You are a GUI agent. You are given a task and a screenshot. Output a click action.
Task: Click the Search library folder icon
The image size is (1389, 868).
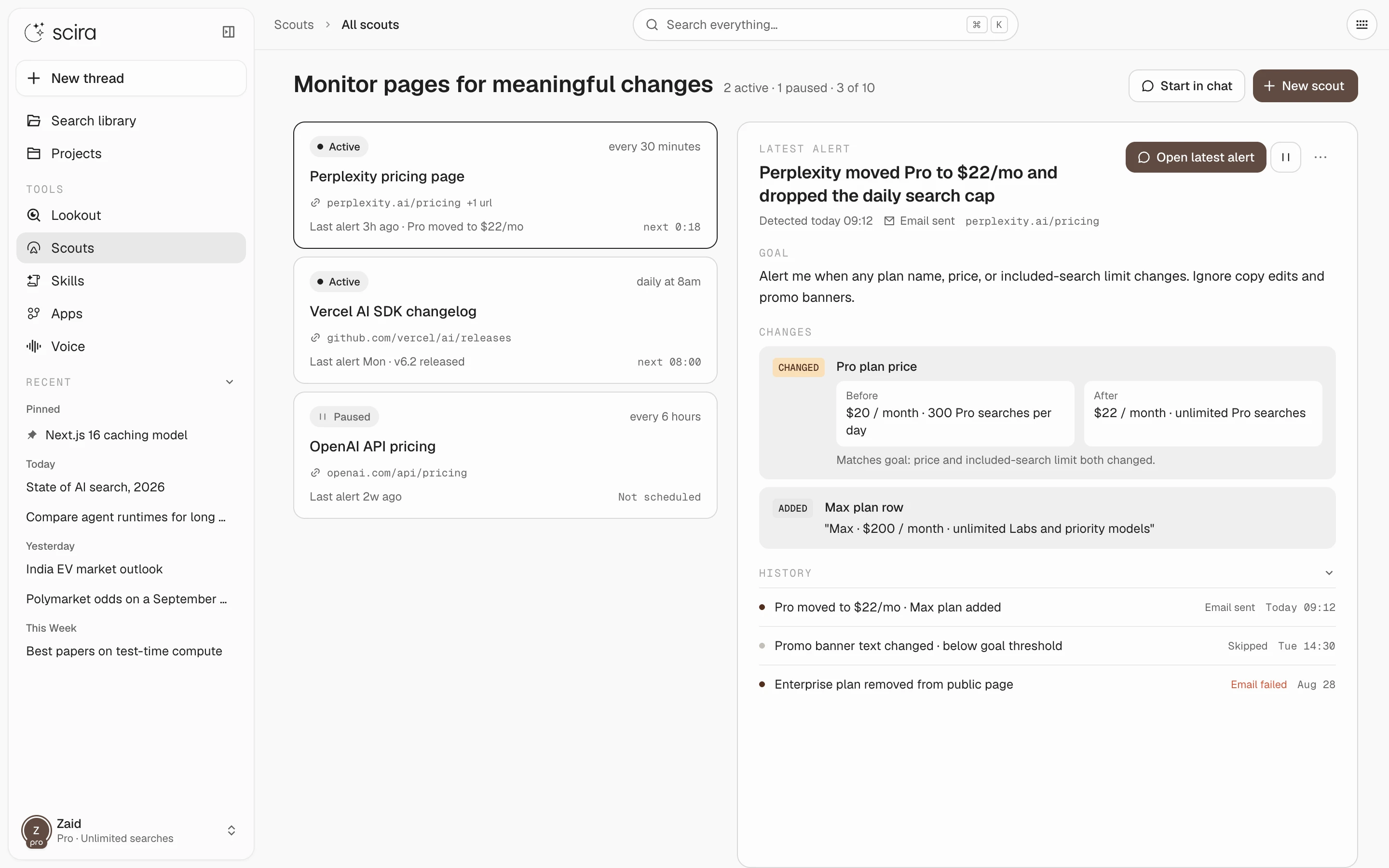tap(34, 121)
